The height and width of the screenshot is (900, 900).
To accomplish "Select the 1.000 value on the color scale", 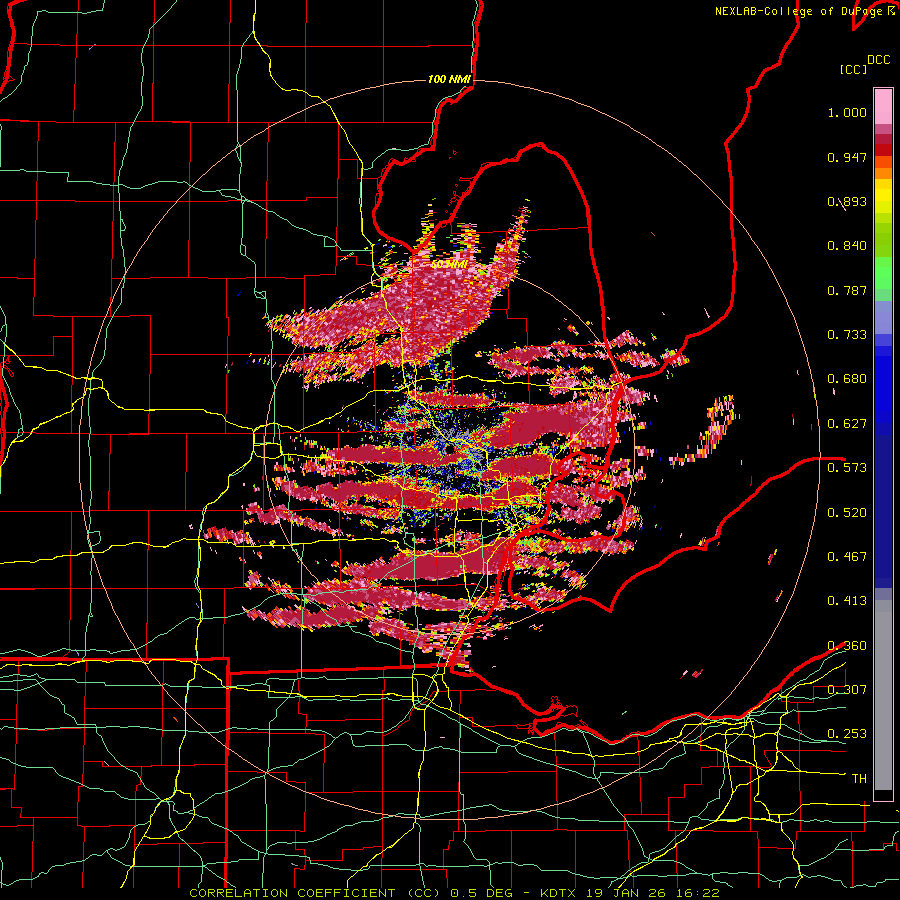I will pos(847,112).
